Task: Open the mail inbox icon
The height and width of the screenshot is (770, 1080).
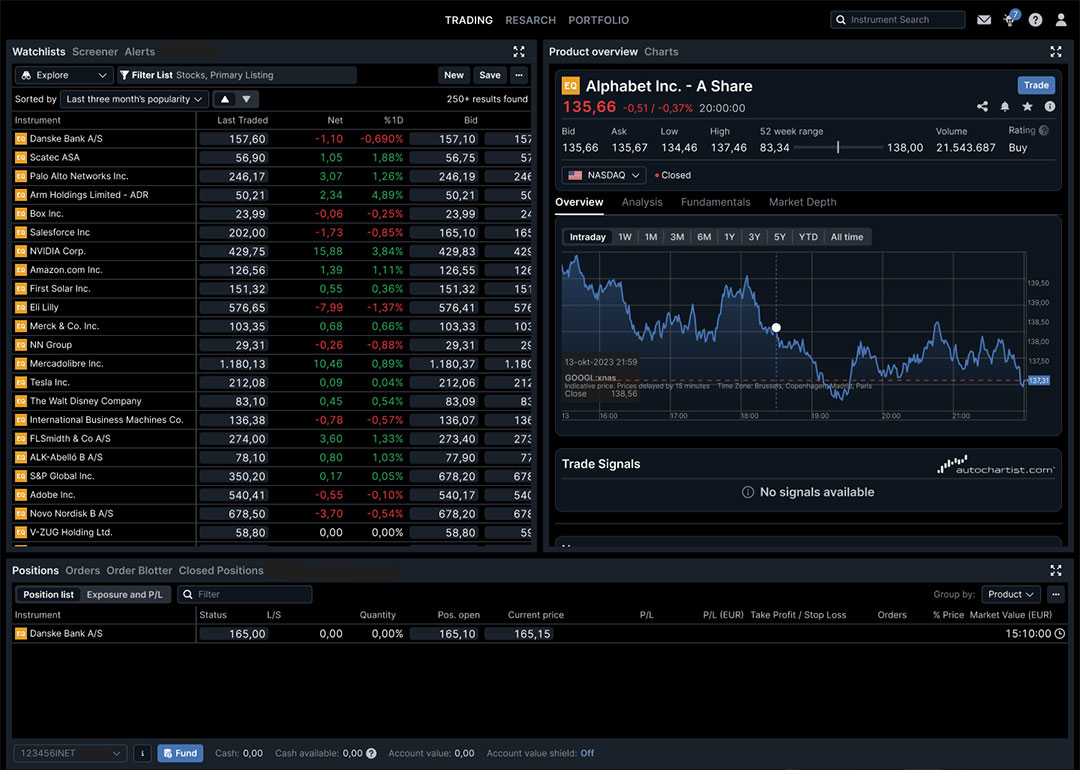Action: click(x=984, y=20)
